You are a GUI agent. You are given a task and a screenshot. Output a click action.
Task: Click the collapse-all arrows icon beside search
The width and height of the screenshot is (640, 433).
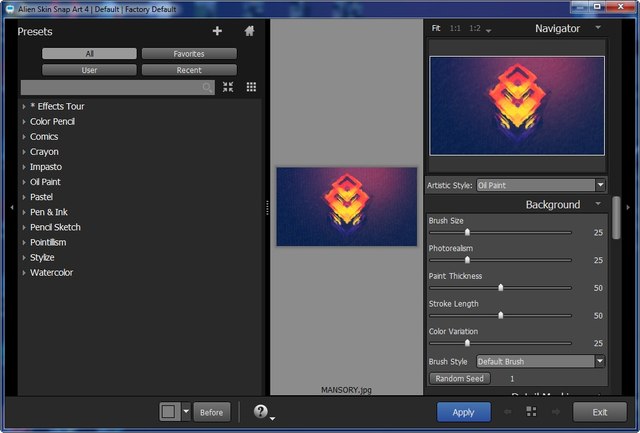coord(228,88)
